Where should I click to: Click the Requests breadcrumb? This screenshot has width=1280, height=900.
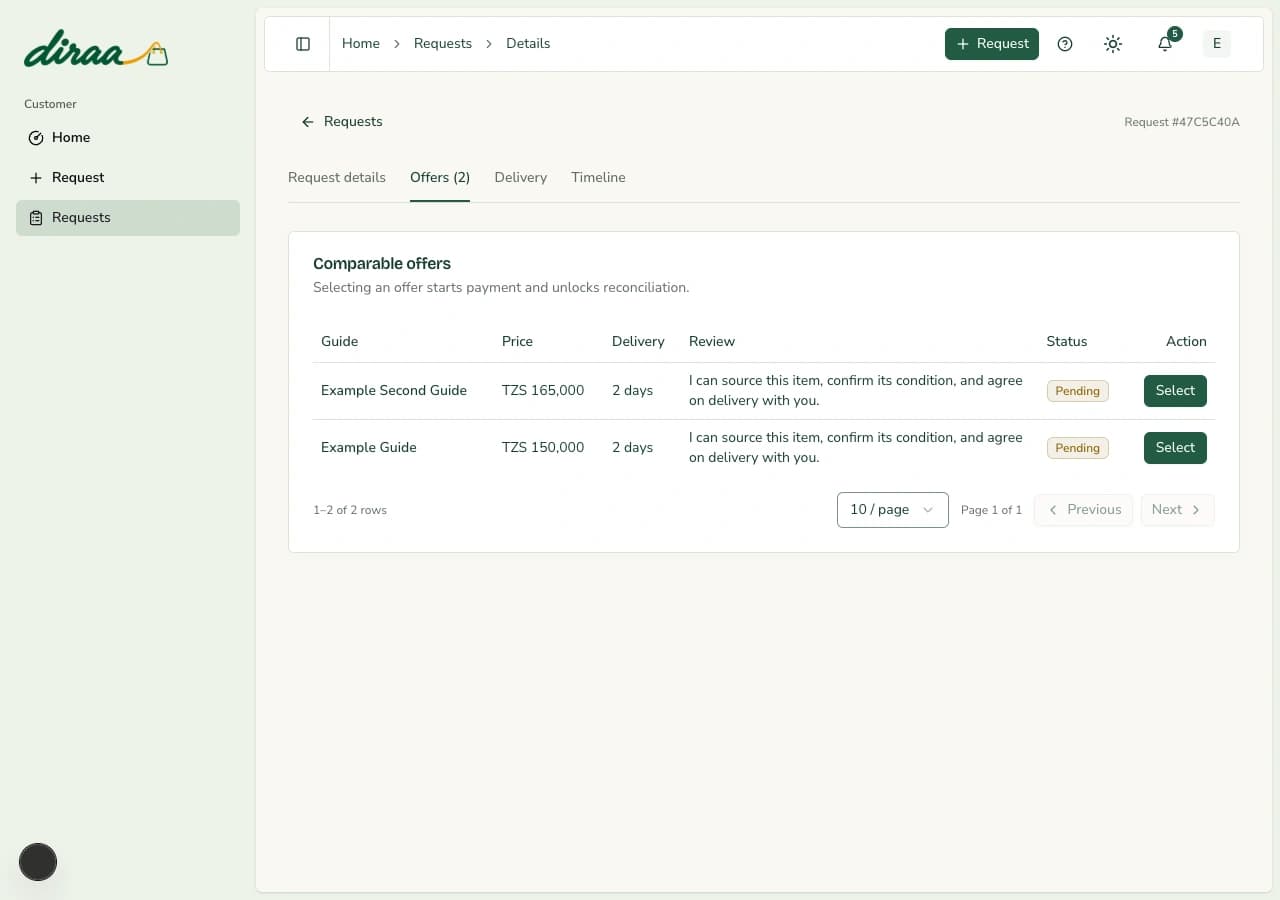[443, 44]
